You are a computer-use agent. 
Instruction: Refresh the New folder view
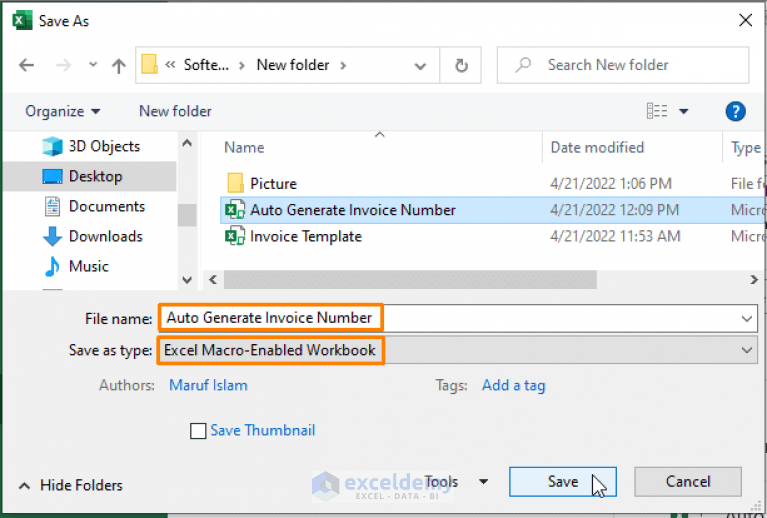point(461,65)
